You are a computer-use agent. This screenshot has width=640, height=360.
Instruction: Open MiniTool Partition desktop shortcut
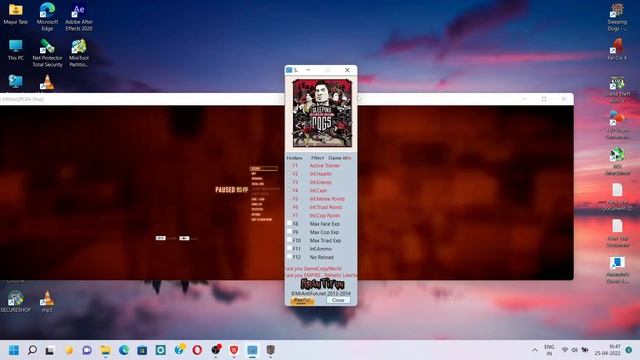(79, 53)
